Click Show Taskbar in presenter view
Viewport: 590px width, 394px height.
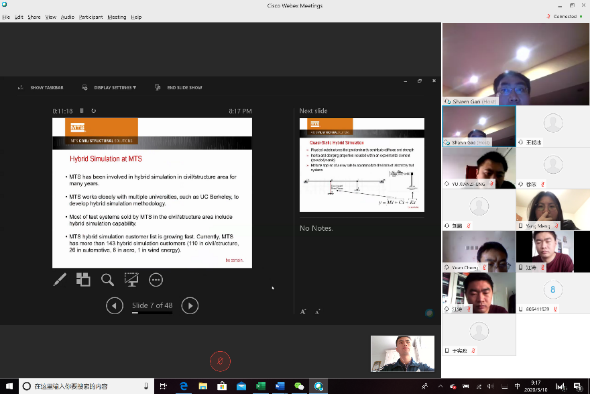(x=41, y=87)
